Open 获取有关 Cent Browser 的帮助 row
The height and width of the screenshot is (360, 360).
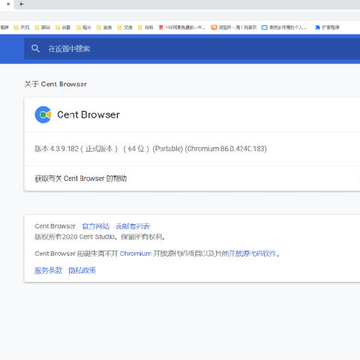[x=192, y=178]
